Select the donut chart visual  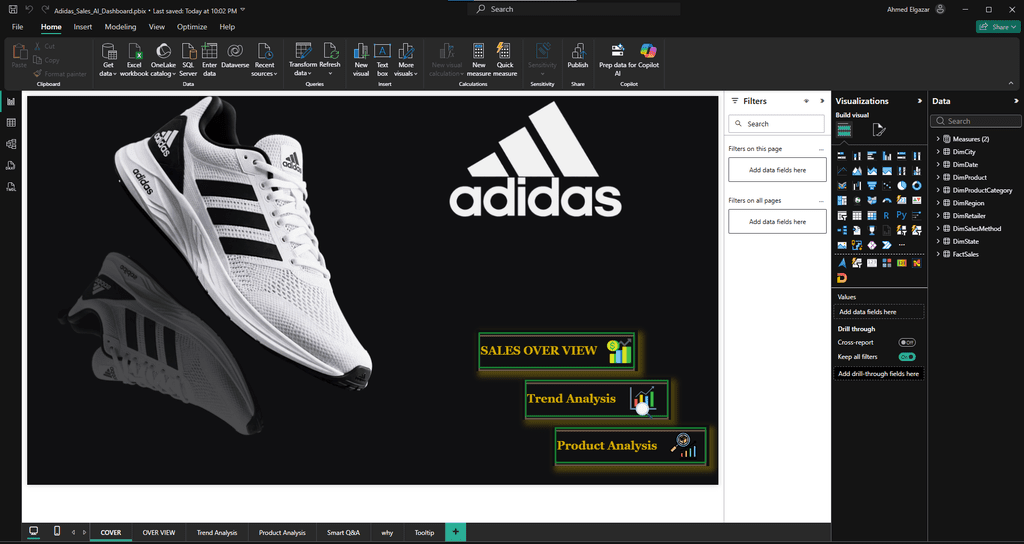tap(917, 186)
